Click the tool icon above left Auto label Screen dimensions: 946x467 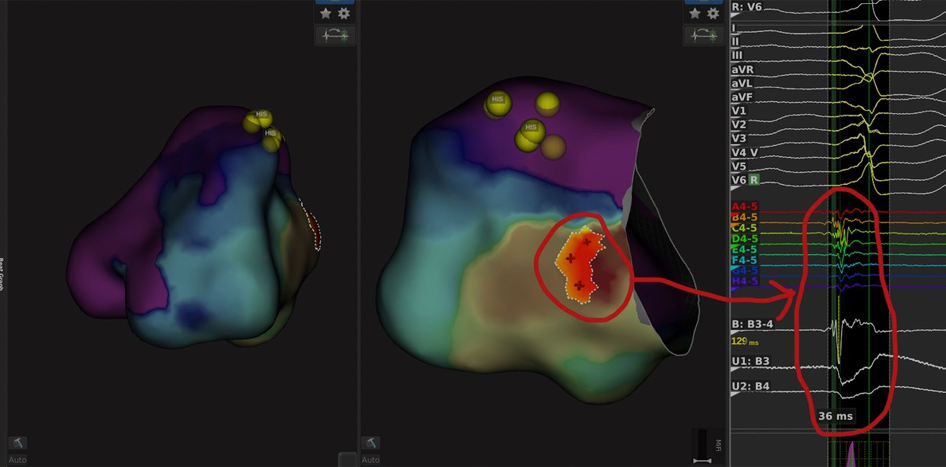click(x=17, y=442)
